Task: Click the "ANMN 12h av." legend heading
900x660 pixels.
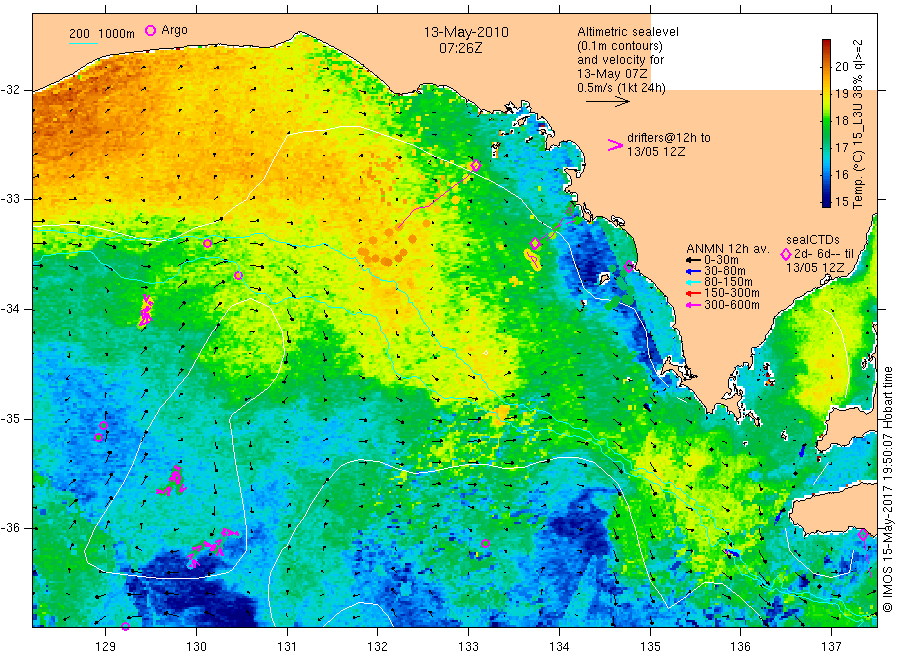Action: pos(728,249)
